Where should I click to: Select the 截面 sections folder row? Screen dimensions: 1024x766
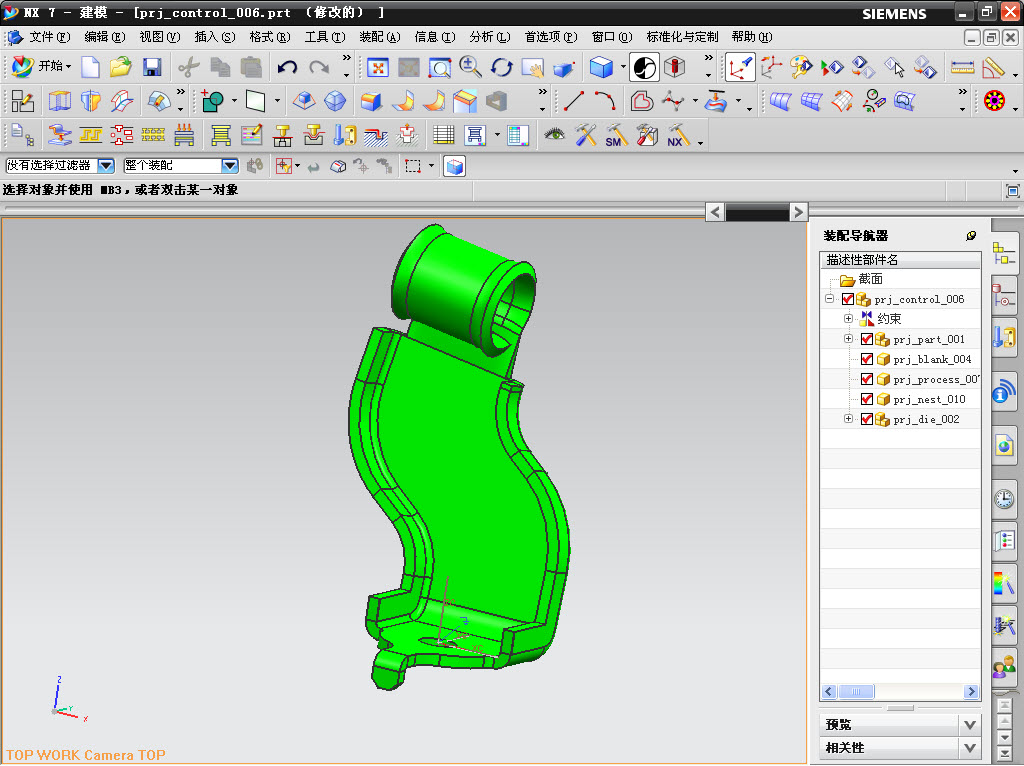click(900, 279)
